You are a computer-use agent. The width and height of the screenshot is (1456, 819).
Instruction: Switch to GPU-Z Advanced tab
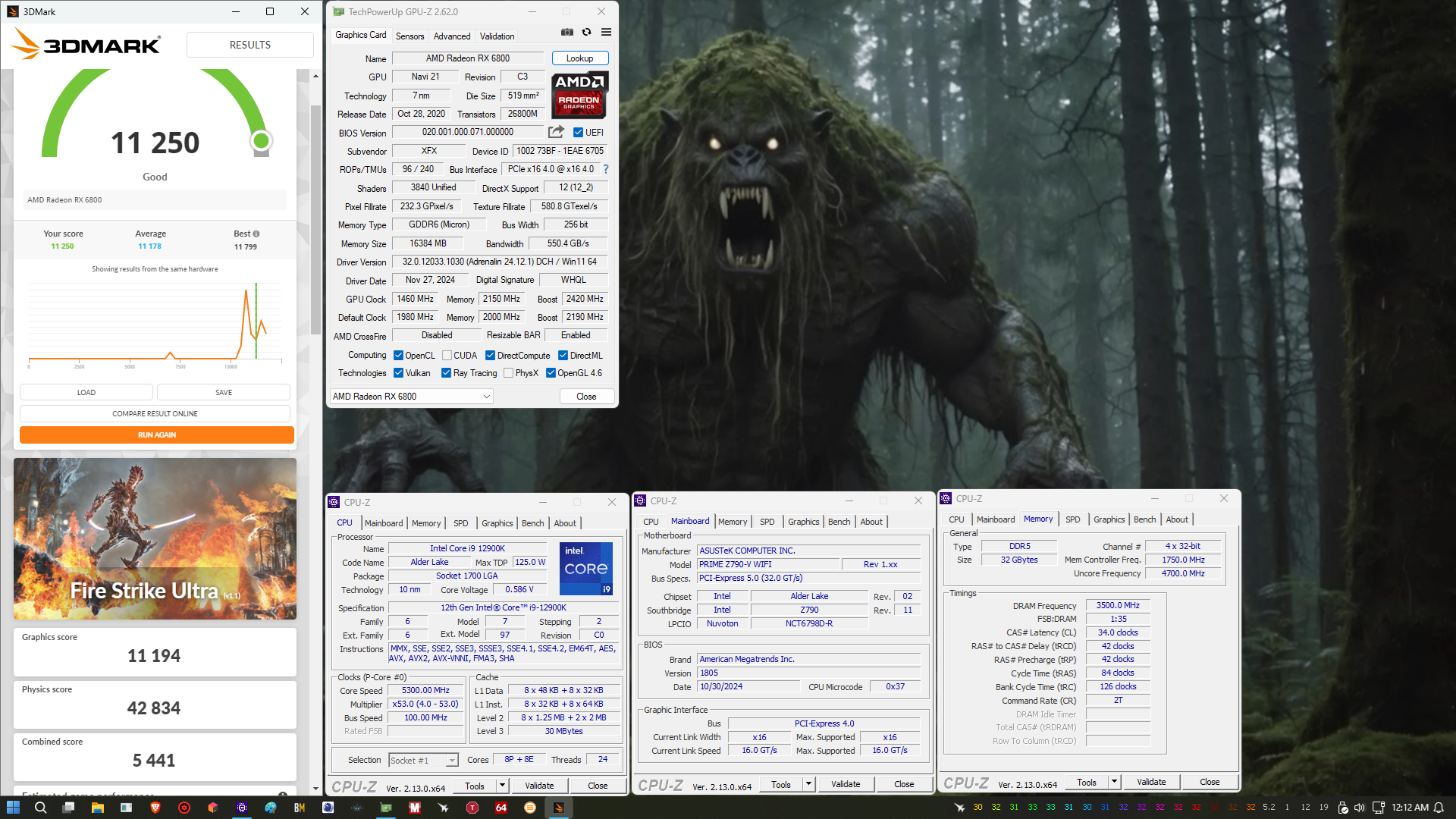coord(452,36)
